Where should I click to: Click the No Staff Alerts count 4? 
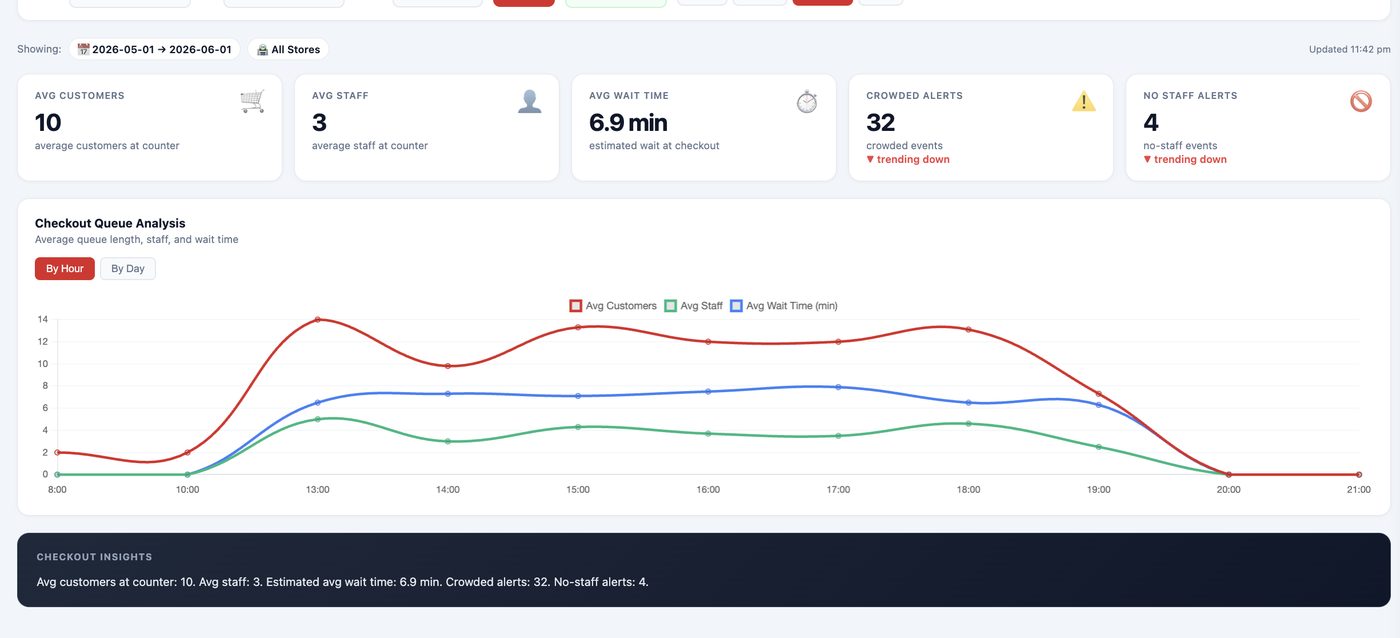[1151, 123]
